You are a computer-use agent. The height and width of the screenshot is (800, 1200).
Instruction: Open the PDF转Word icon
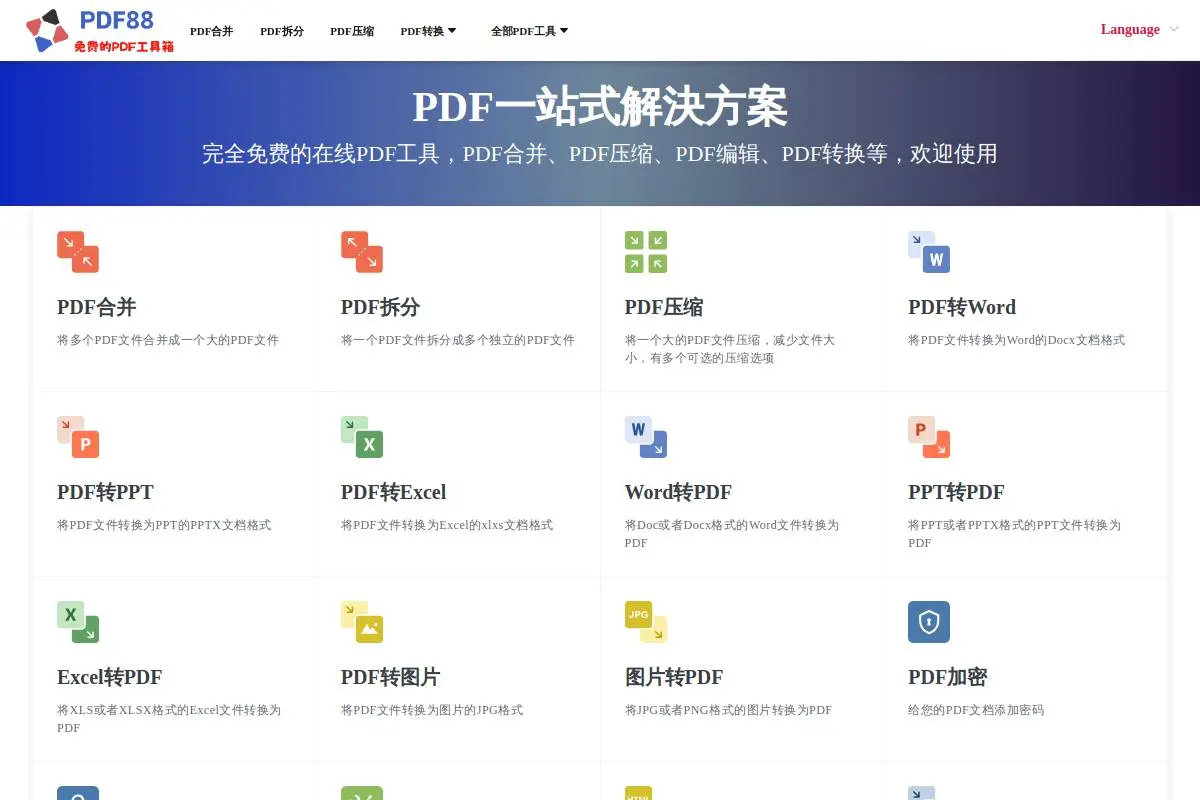[x=929, y=252]
